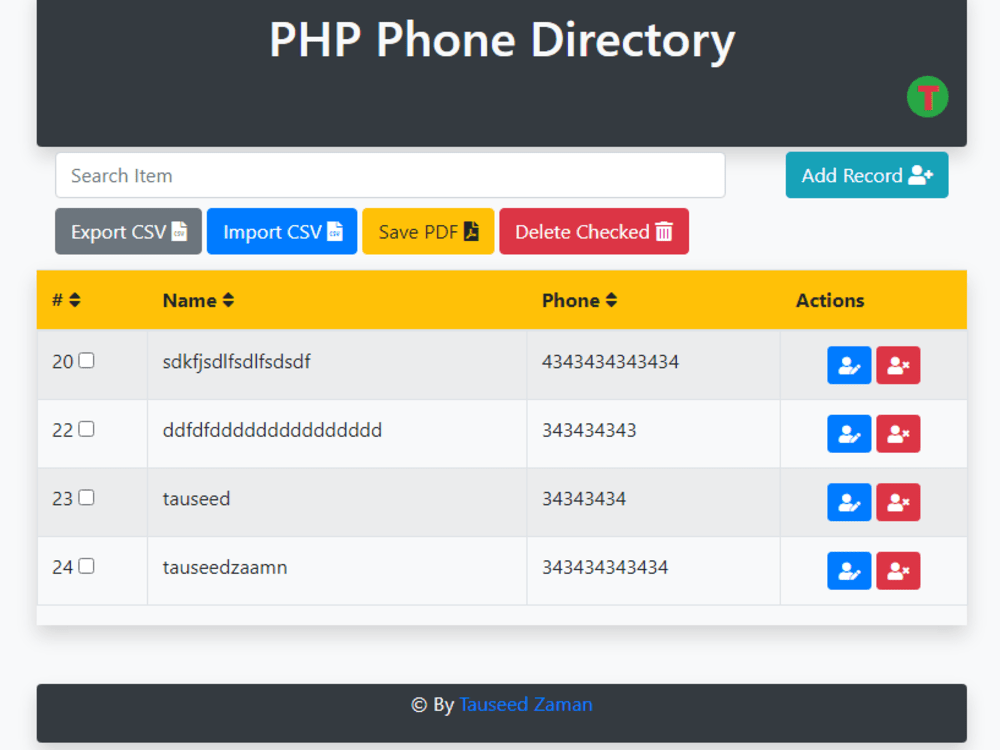Select phone number 343434343

tap(589, 430)
